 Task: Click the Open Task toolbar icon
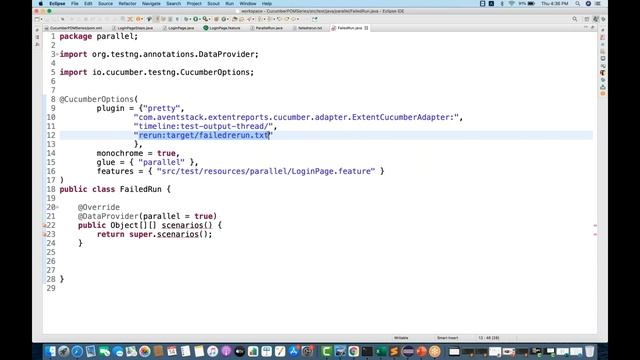pyautogui.click(x=241, y=19)
